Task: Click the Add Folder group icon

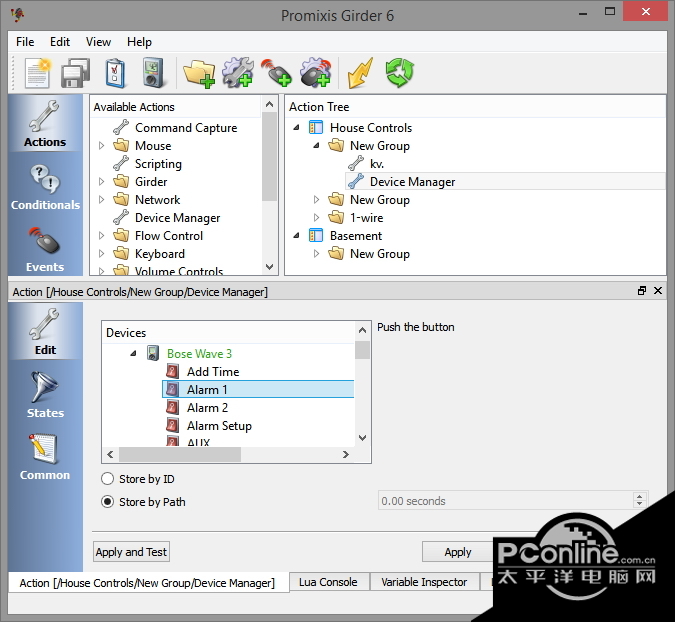Action: pyautogui.click(x=199, y=73)
